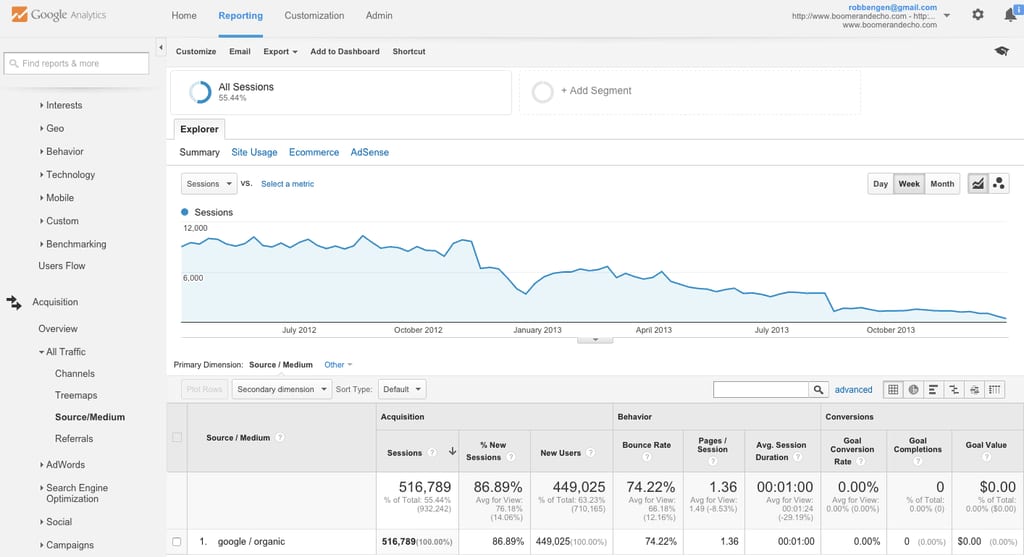
Task: Click the Add Segment empty circle
Action: (542, 92)
